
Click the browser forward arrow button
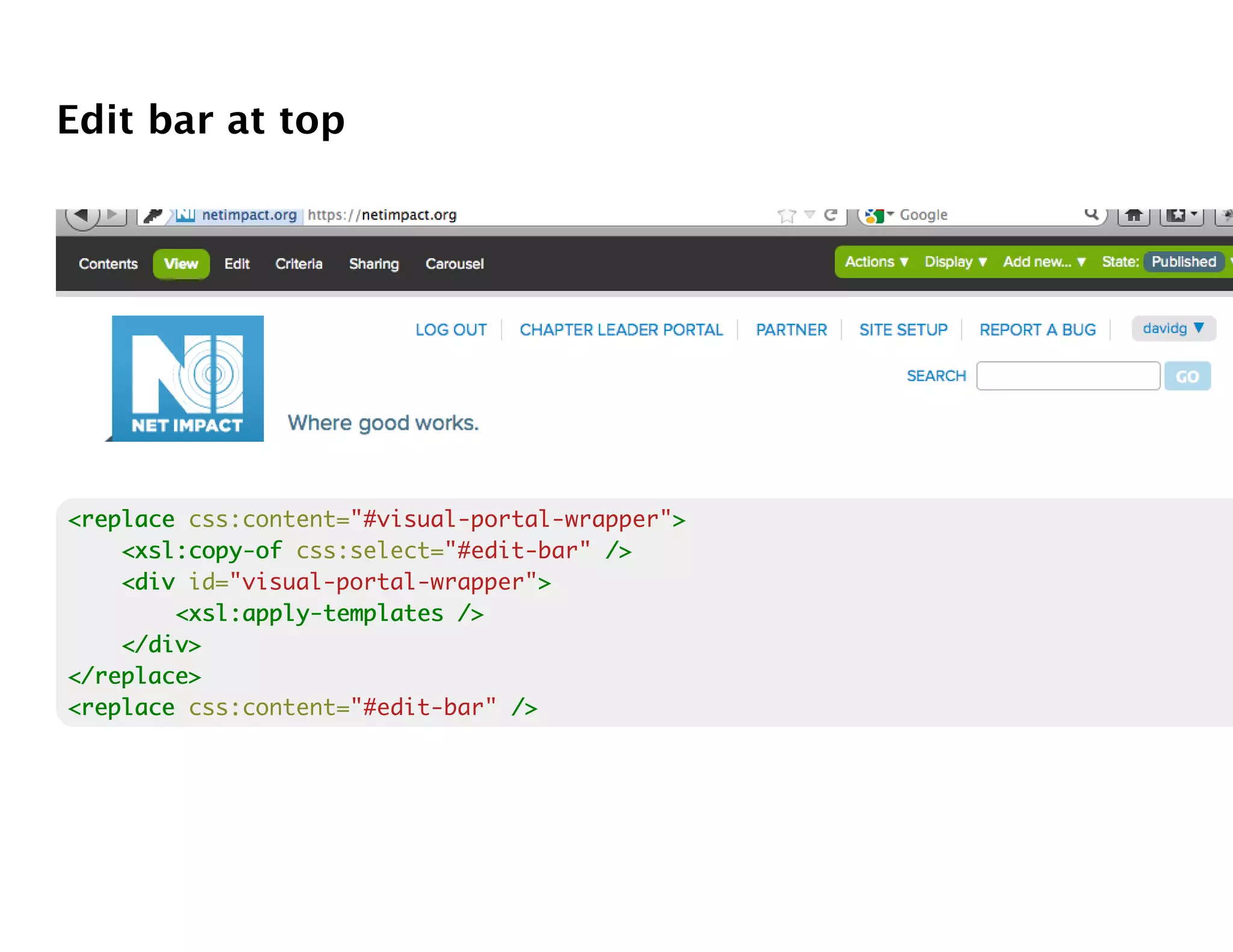coord(113,215)
